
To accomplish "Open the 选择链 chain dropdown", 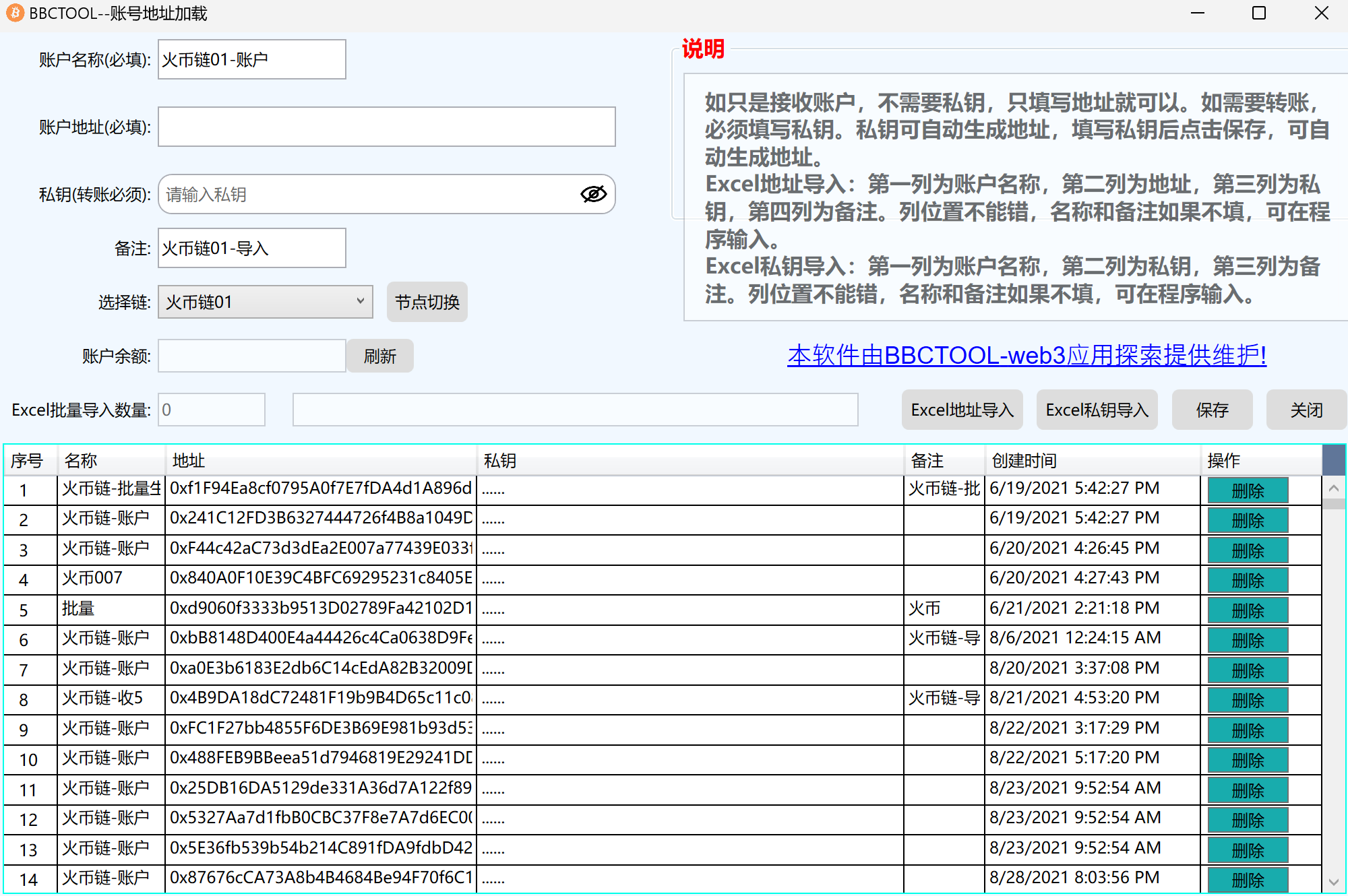I will point(265,302).
